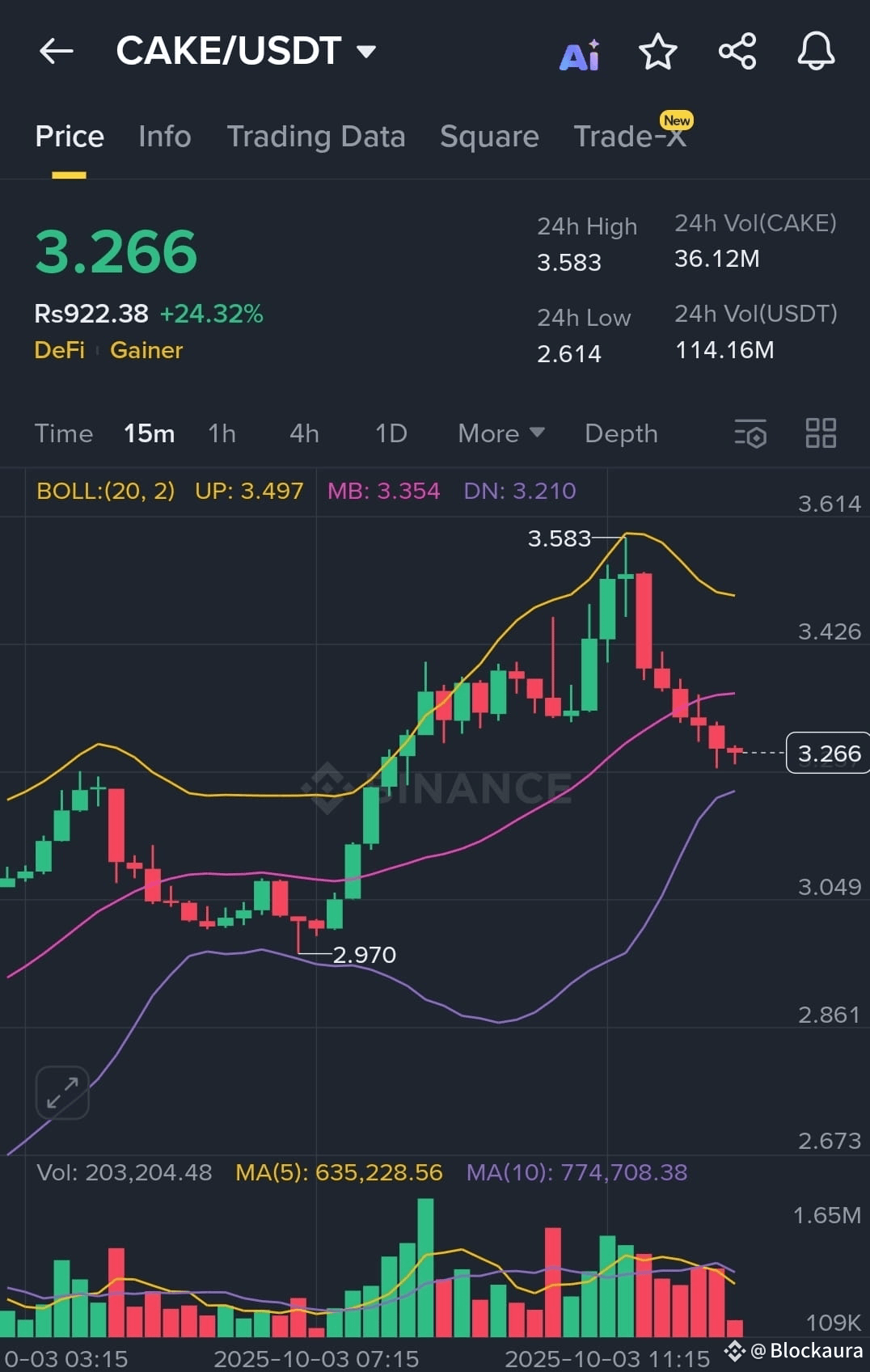Tap the 1.65M volume axis label
This screenshot has width=870, height=1372.
click(x=826, y=1215)
